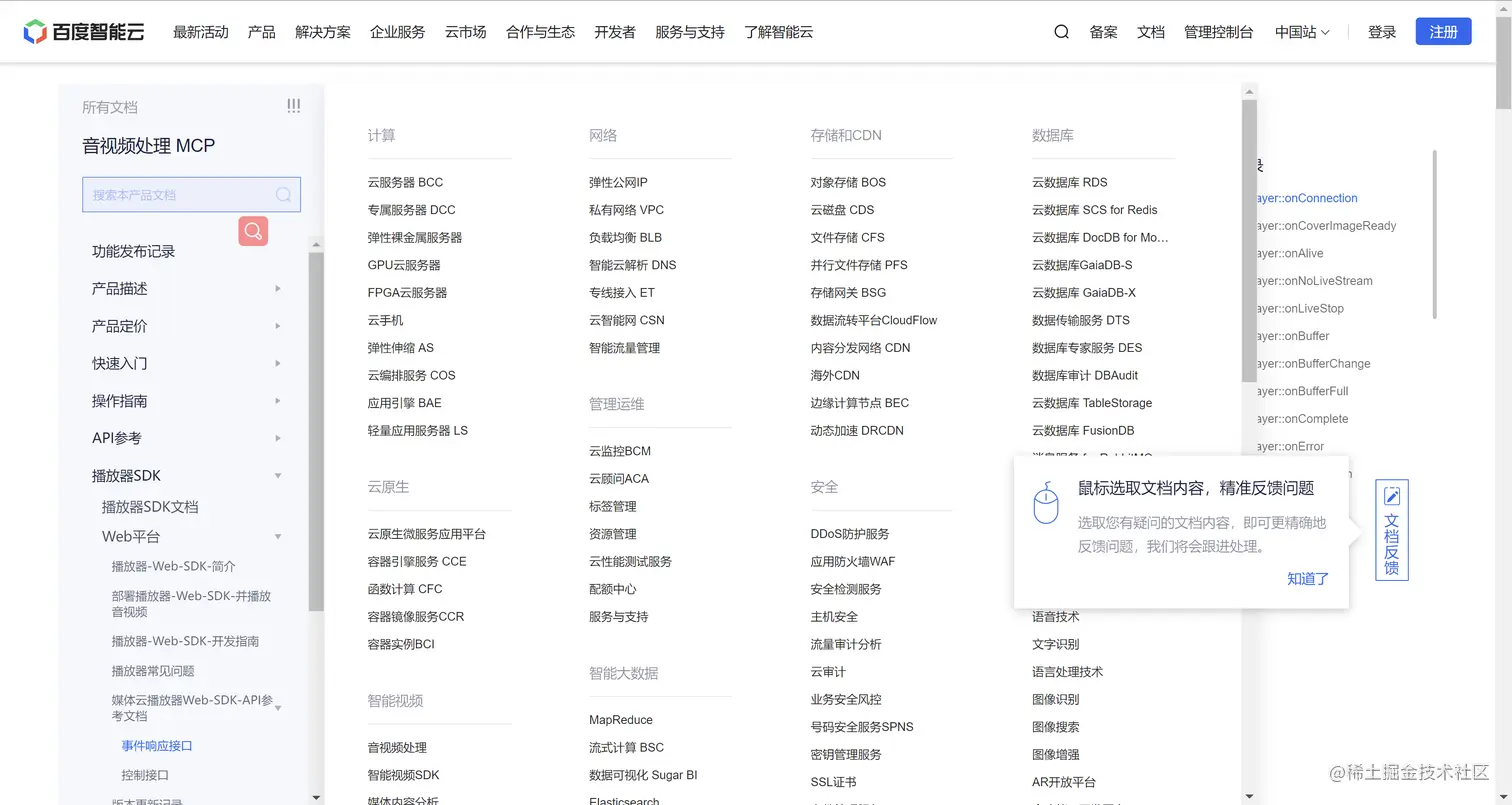Image resolution: width=1512 pixels, height=805 pixels.
Task: Click the mouse icon in feedback tooltip
Action: click(1046, 502)
